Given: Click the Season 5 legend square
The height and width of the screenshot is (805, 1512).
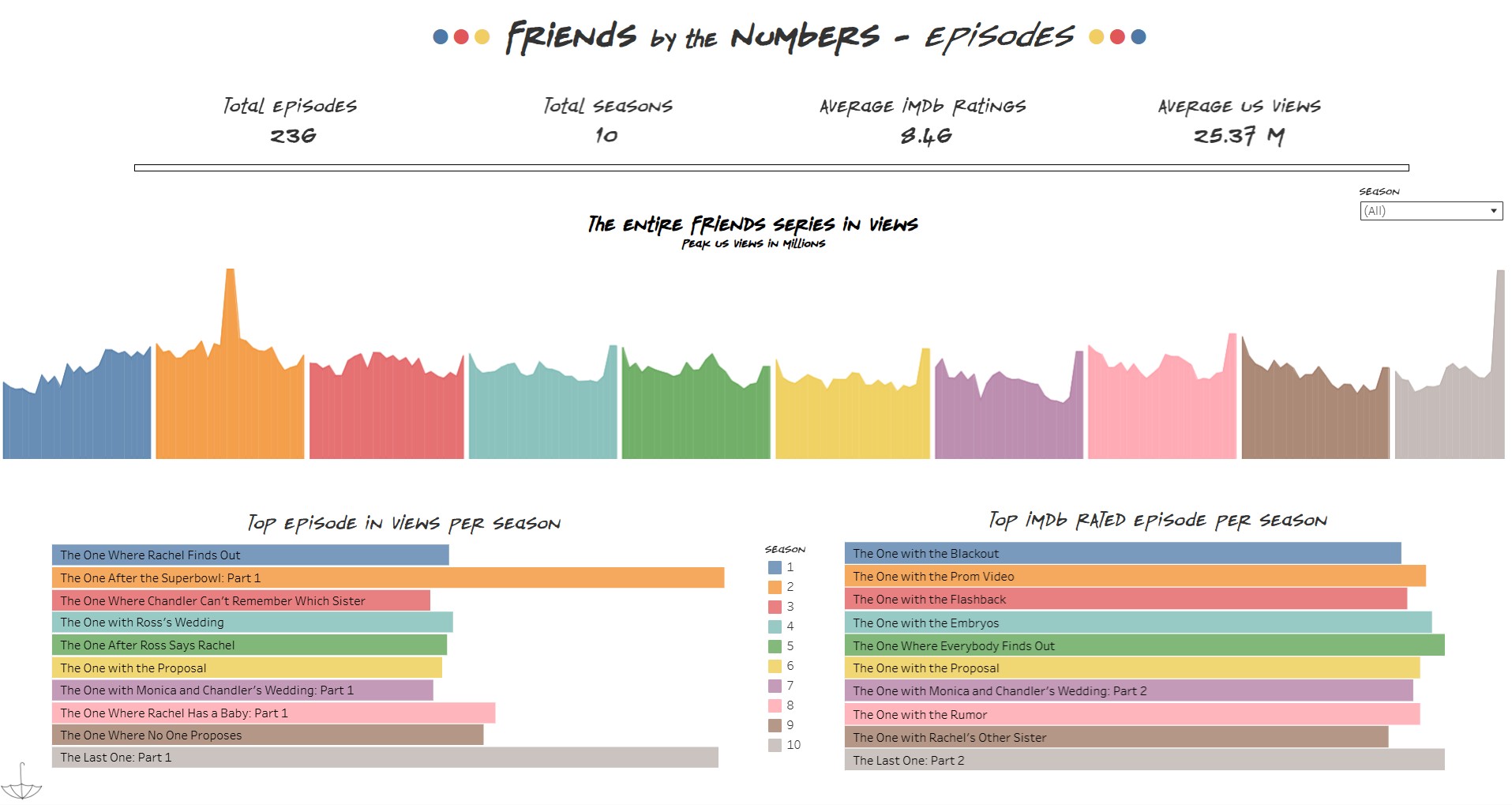Looking at the screenshot, I should coord(775,645).
